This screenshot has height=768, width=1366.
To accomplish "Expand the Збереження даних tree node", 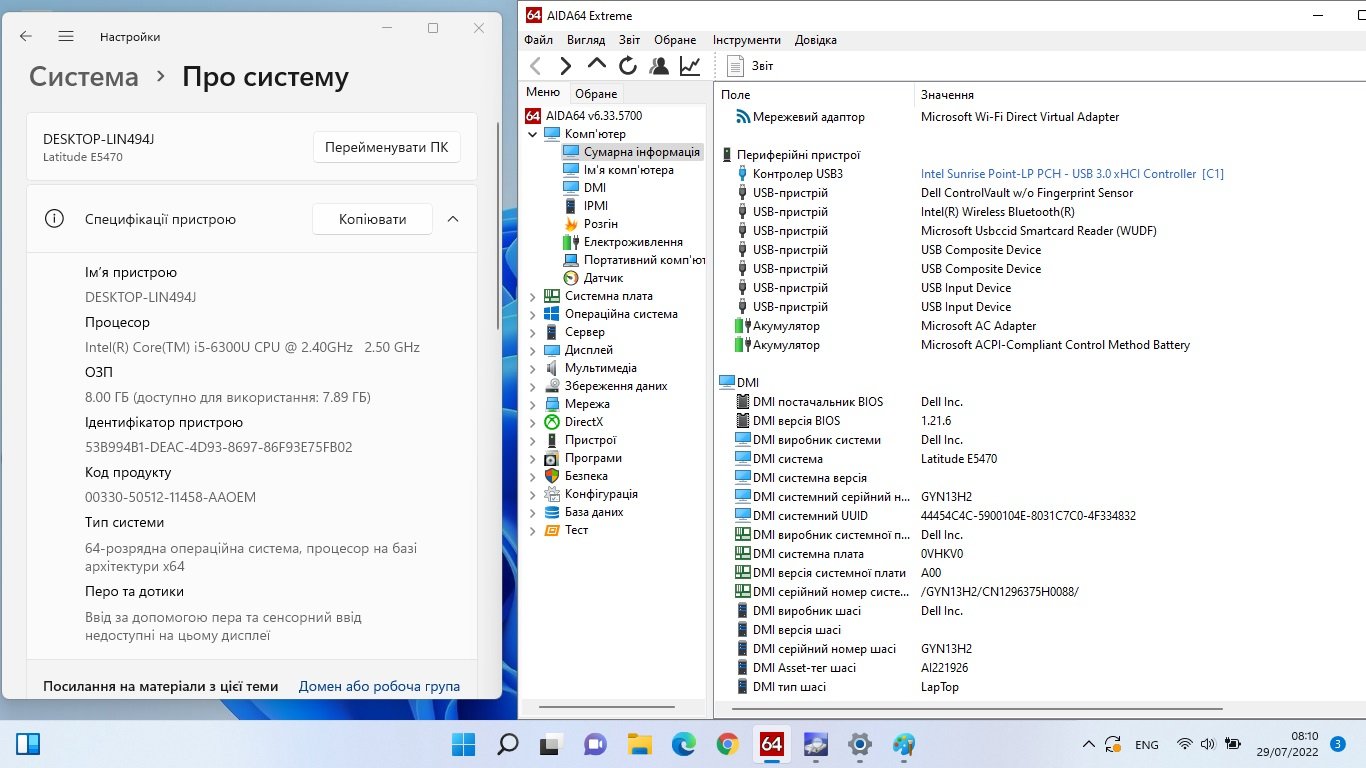I will click(532, 386).
